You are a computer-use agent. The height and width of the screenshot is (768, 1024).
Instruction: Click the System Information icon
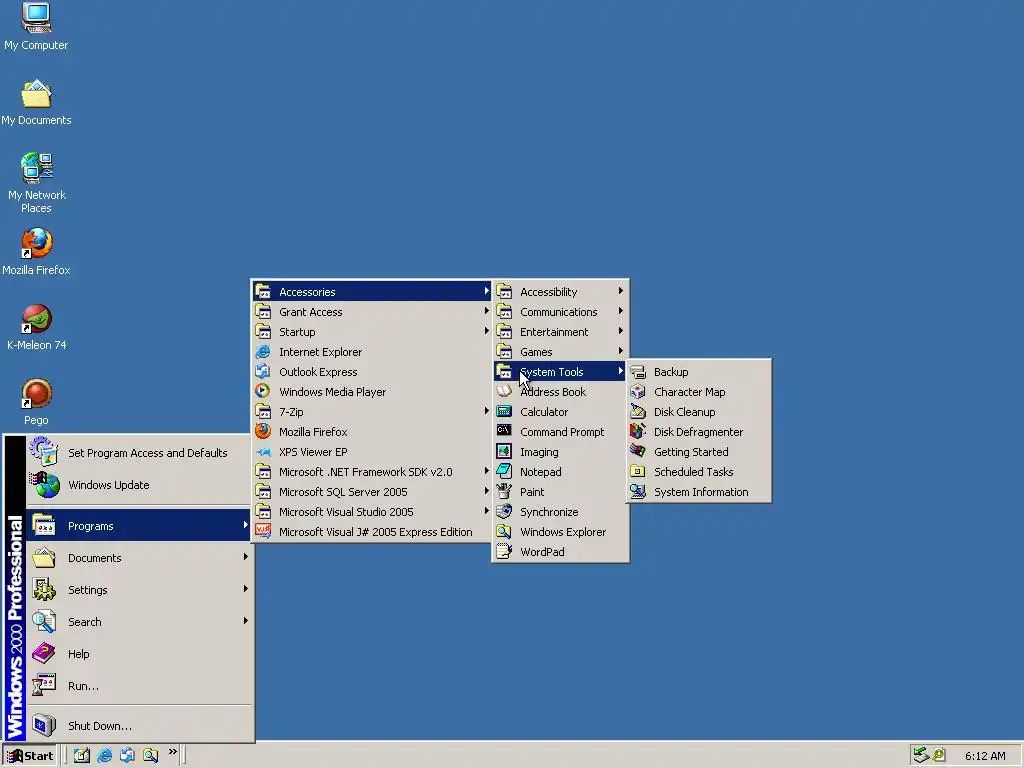(x=638, y=492)
